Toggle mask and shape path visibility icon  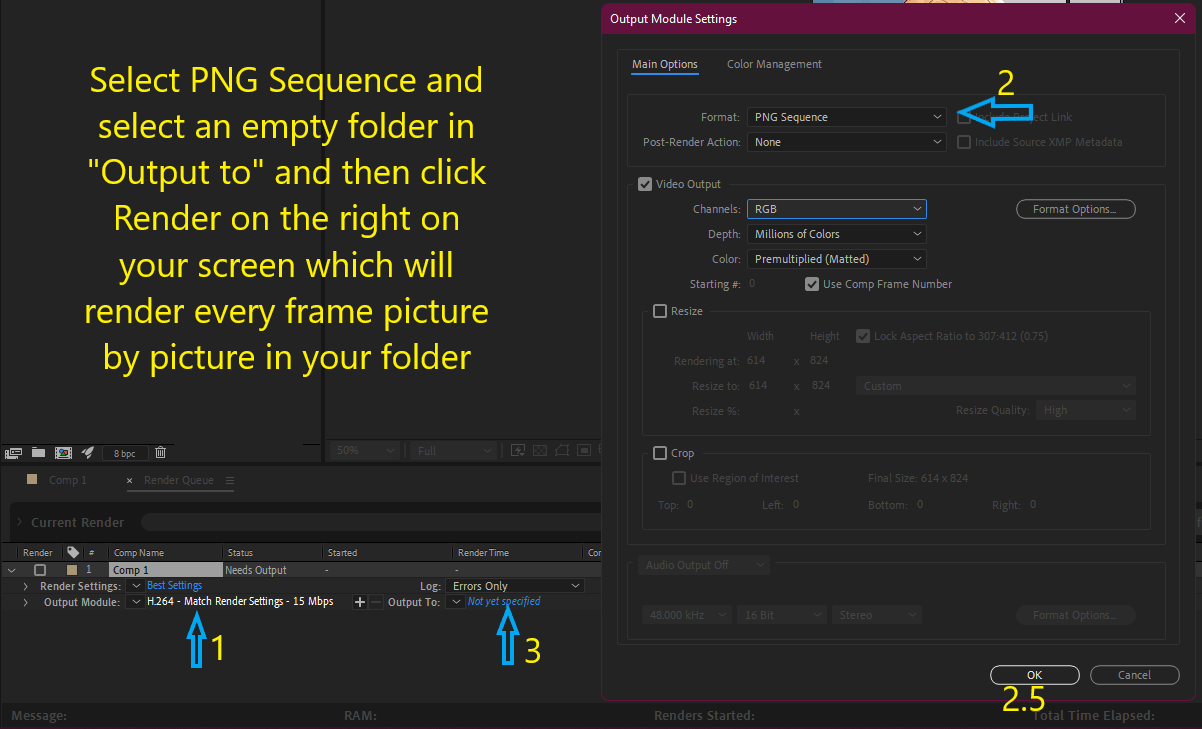click(x=563, y=451)
